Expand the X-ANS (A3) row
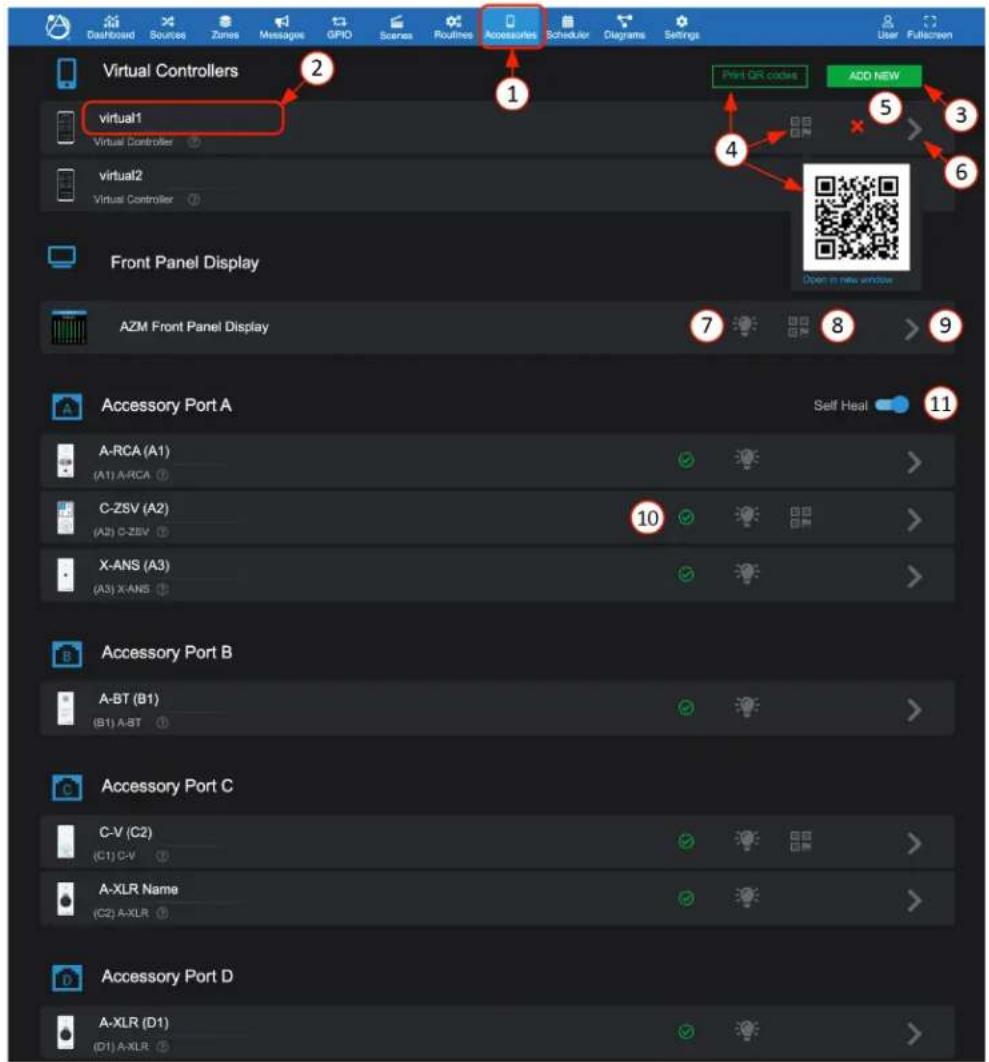 point(914,577)
